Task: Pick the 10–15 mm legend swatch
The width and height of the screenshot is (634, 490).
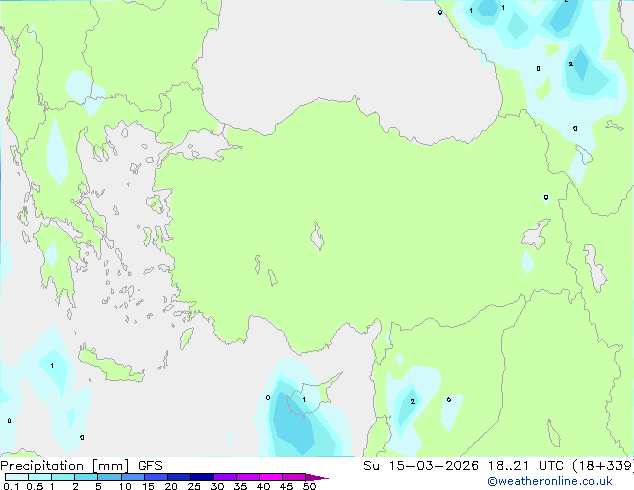Action: pos(132,477)
